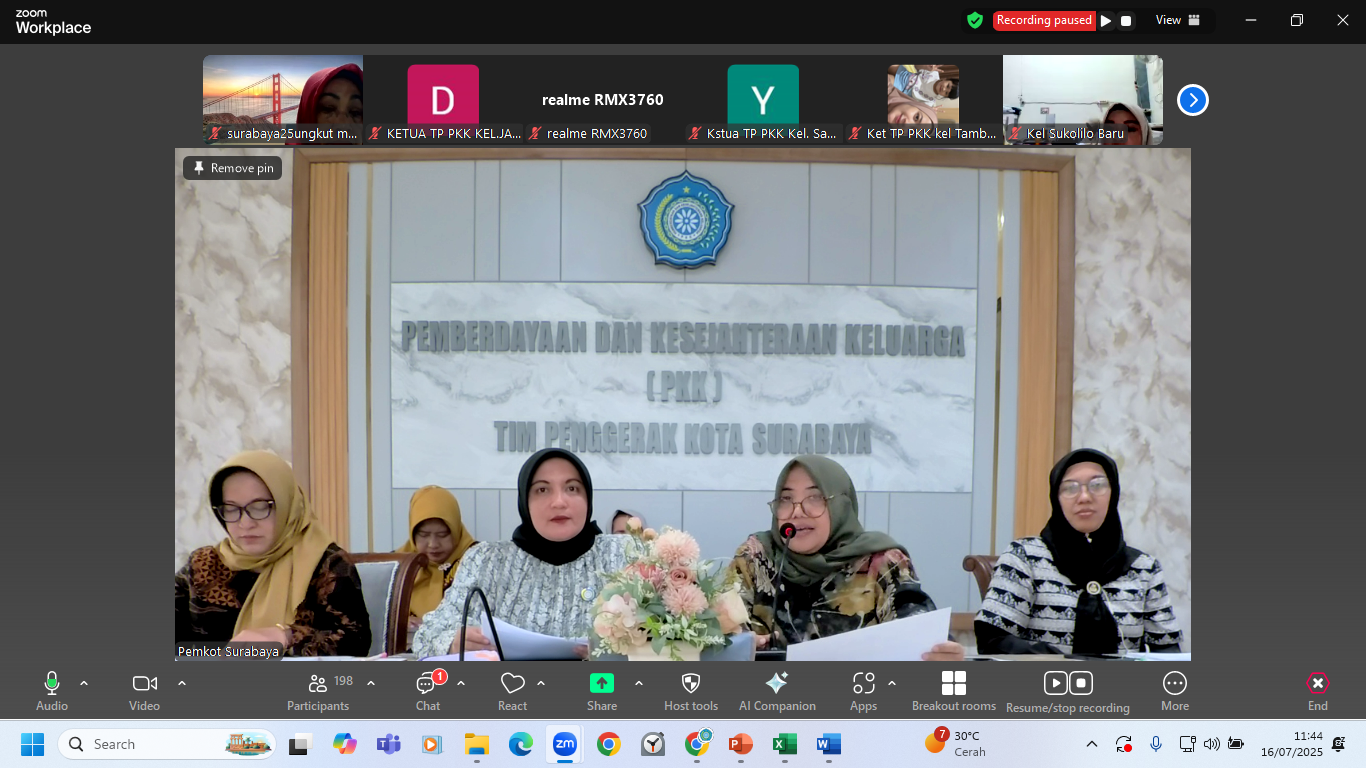Open Copilot from the taskbar

[x=345, y=744]
